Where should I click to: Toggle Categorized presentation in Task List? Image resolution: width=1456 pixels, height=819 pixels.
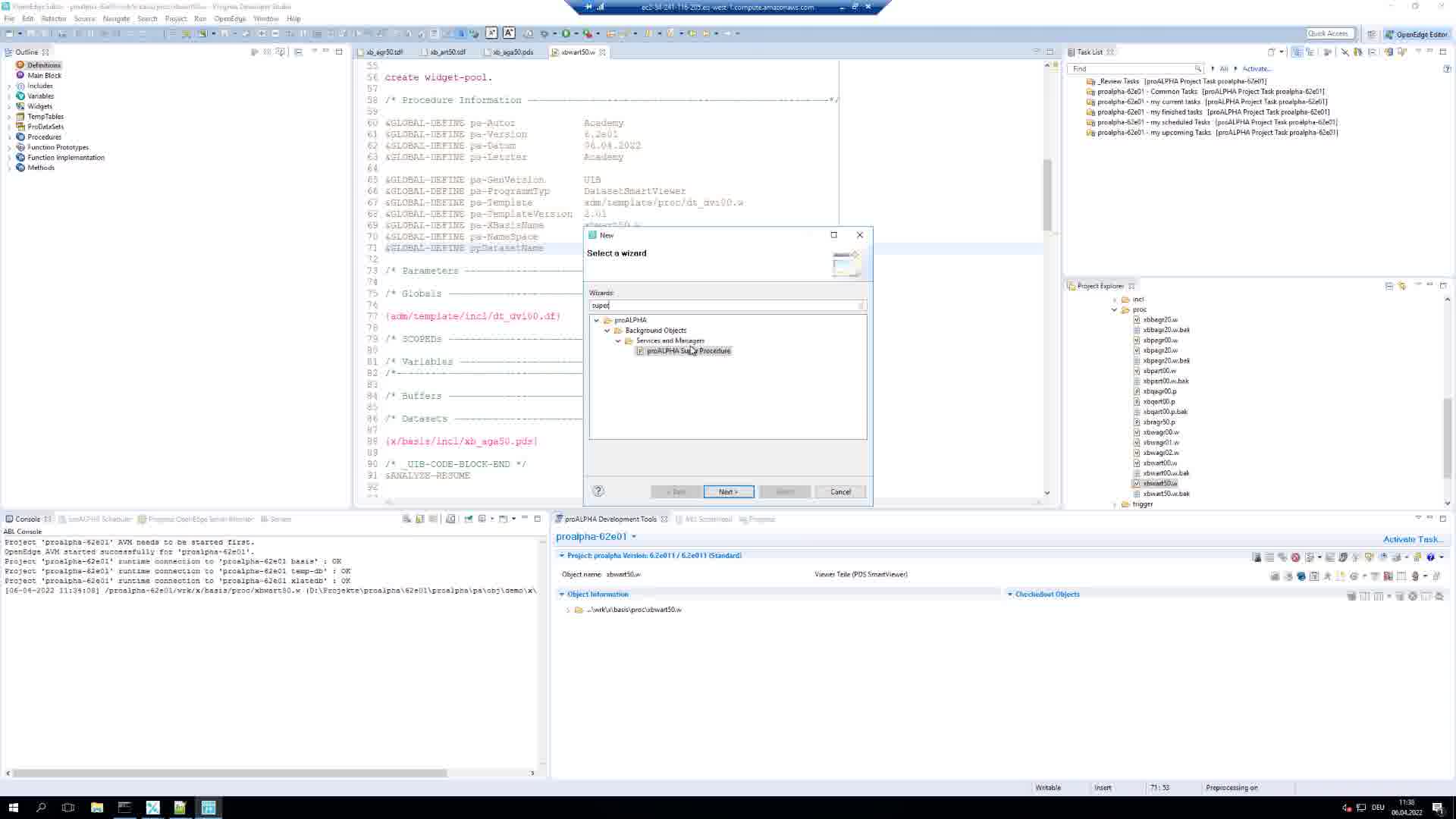coord(1297,52)
